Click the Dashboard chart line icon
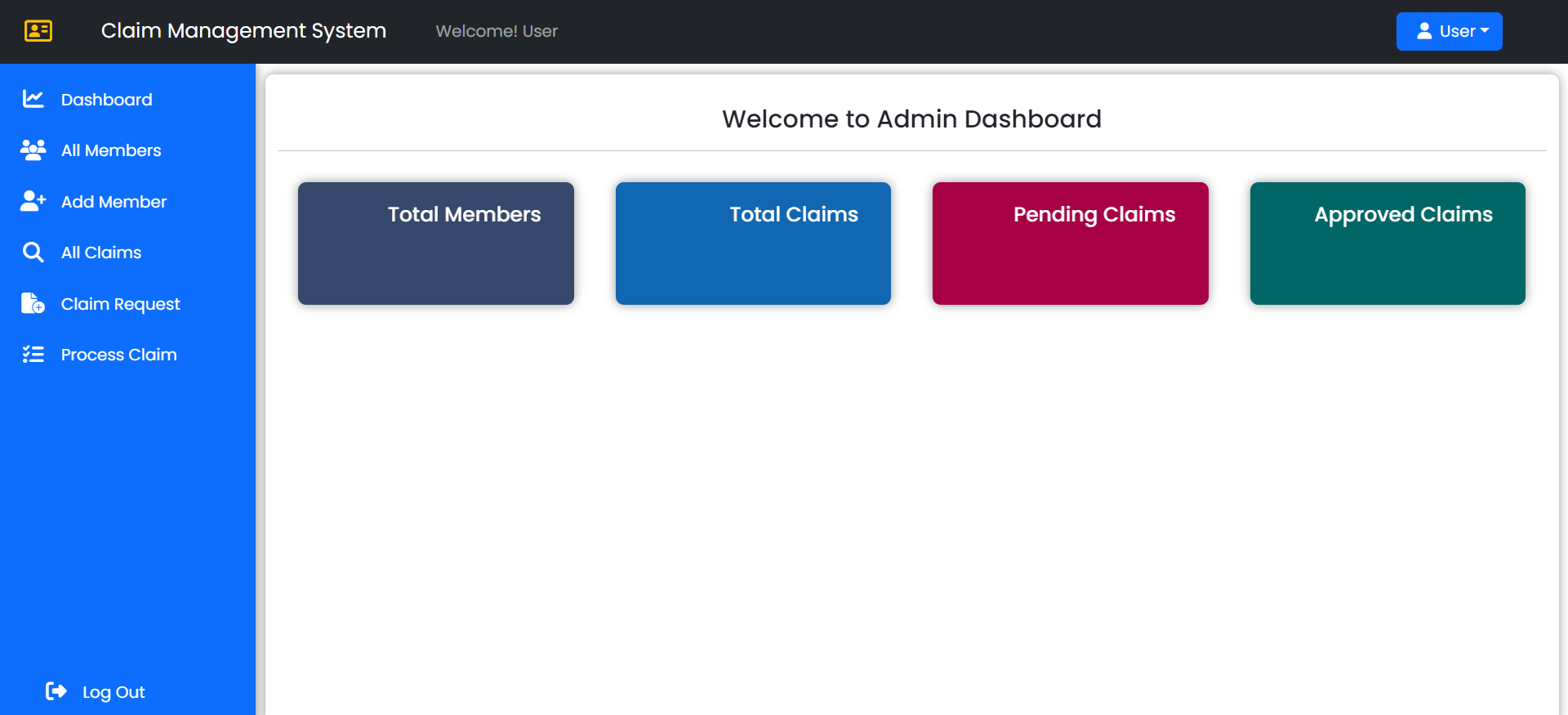Viewport: 1568px width, 715px height. pyautogui.click(x=33, y=99)
